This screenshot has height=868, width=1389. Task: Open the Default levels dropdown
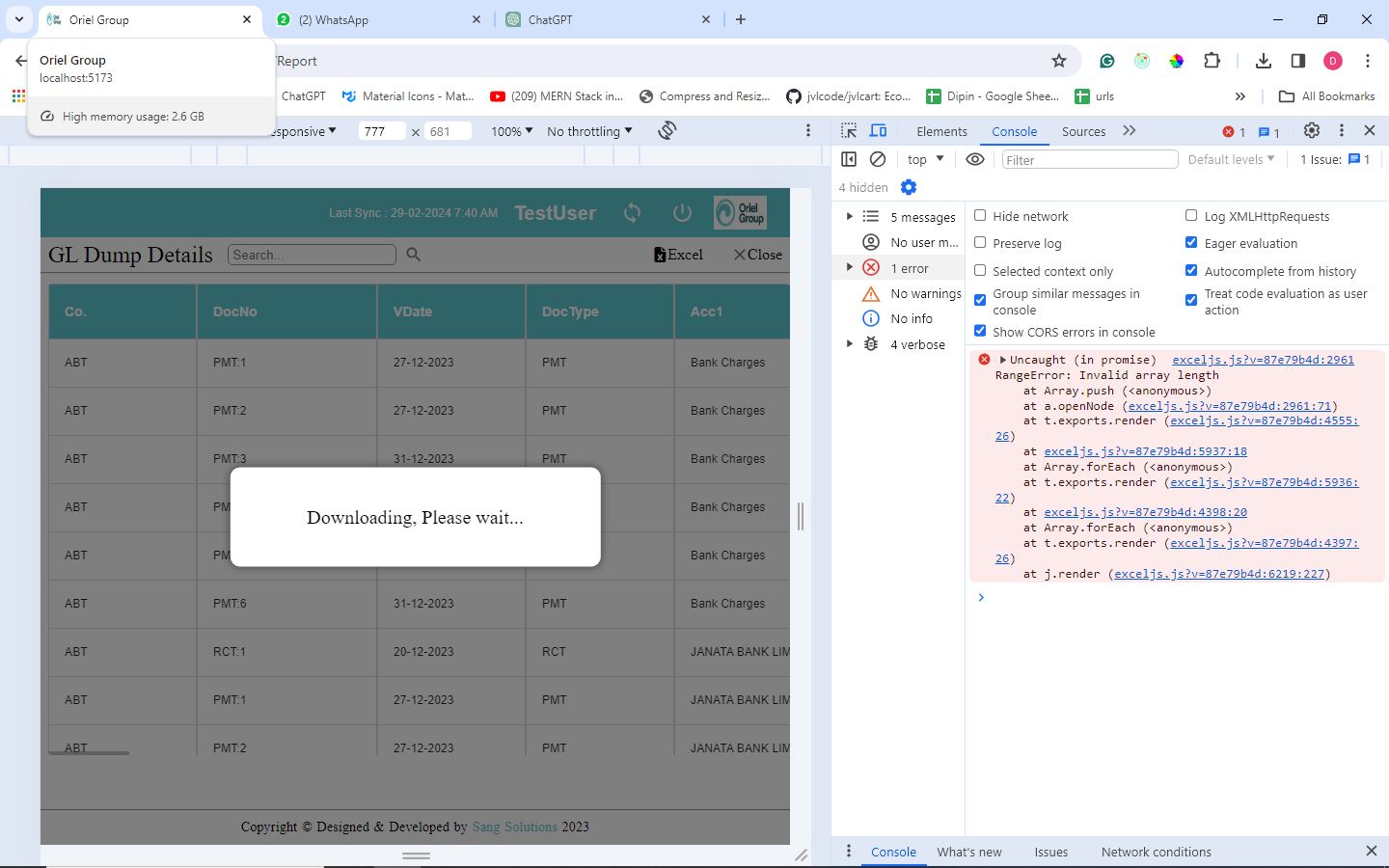(x=1231, y=159)
